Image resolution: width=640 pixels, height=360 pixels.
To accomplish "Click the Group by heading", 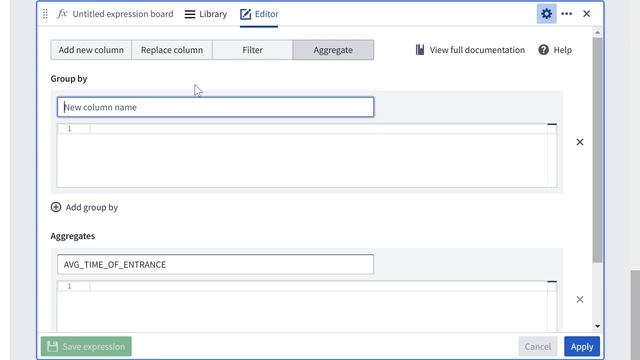I will (x=69, y=78).
